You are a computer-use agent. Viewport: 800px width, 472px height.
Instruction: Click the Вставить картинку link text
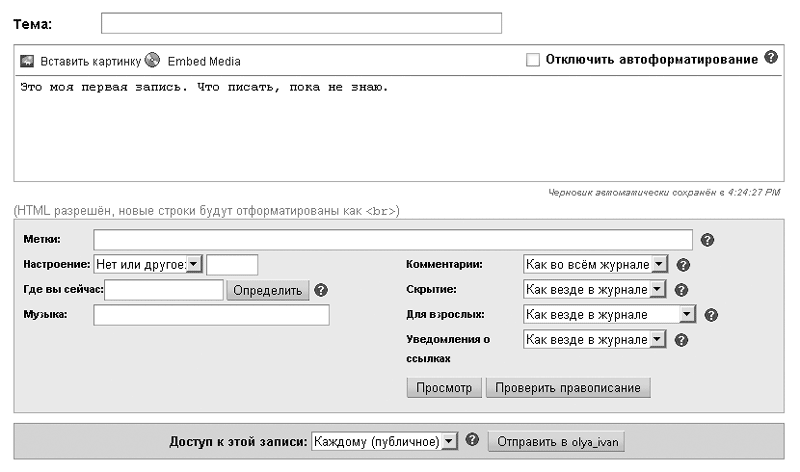pyautogui.click(x=90, y=61)
